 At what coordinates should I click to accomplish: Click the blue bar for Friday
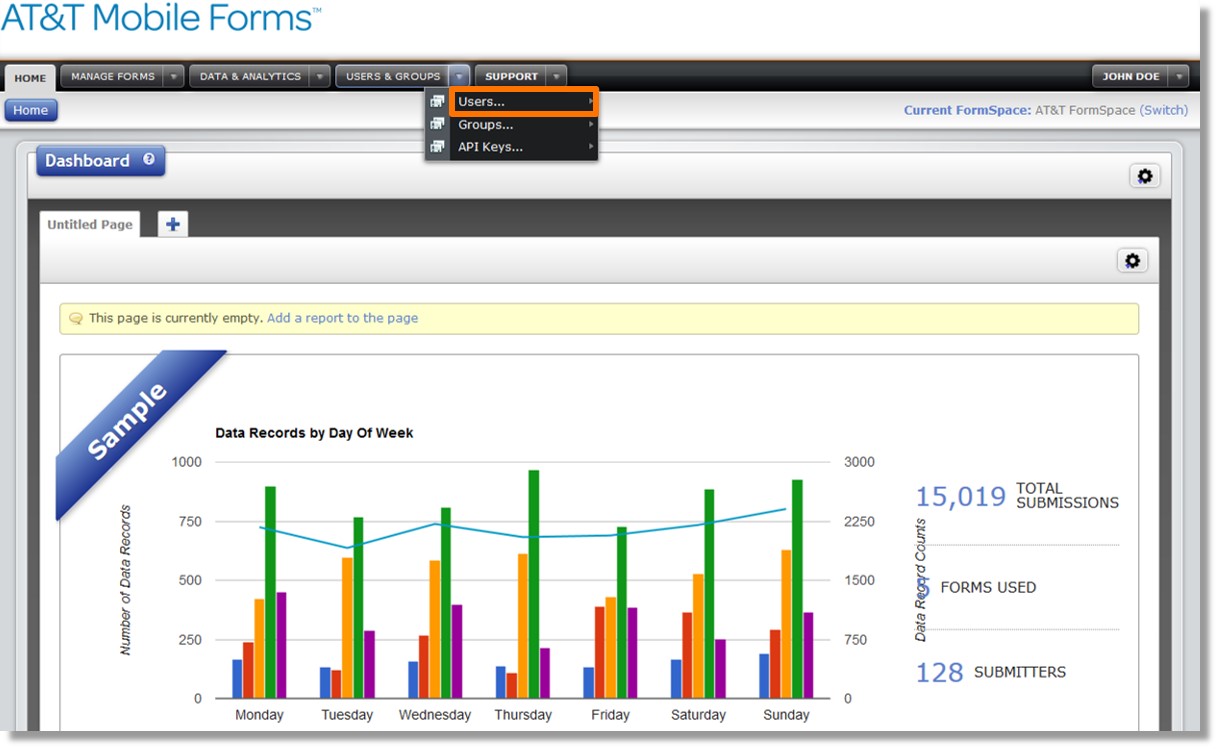tap(589, 683)
